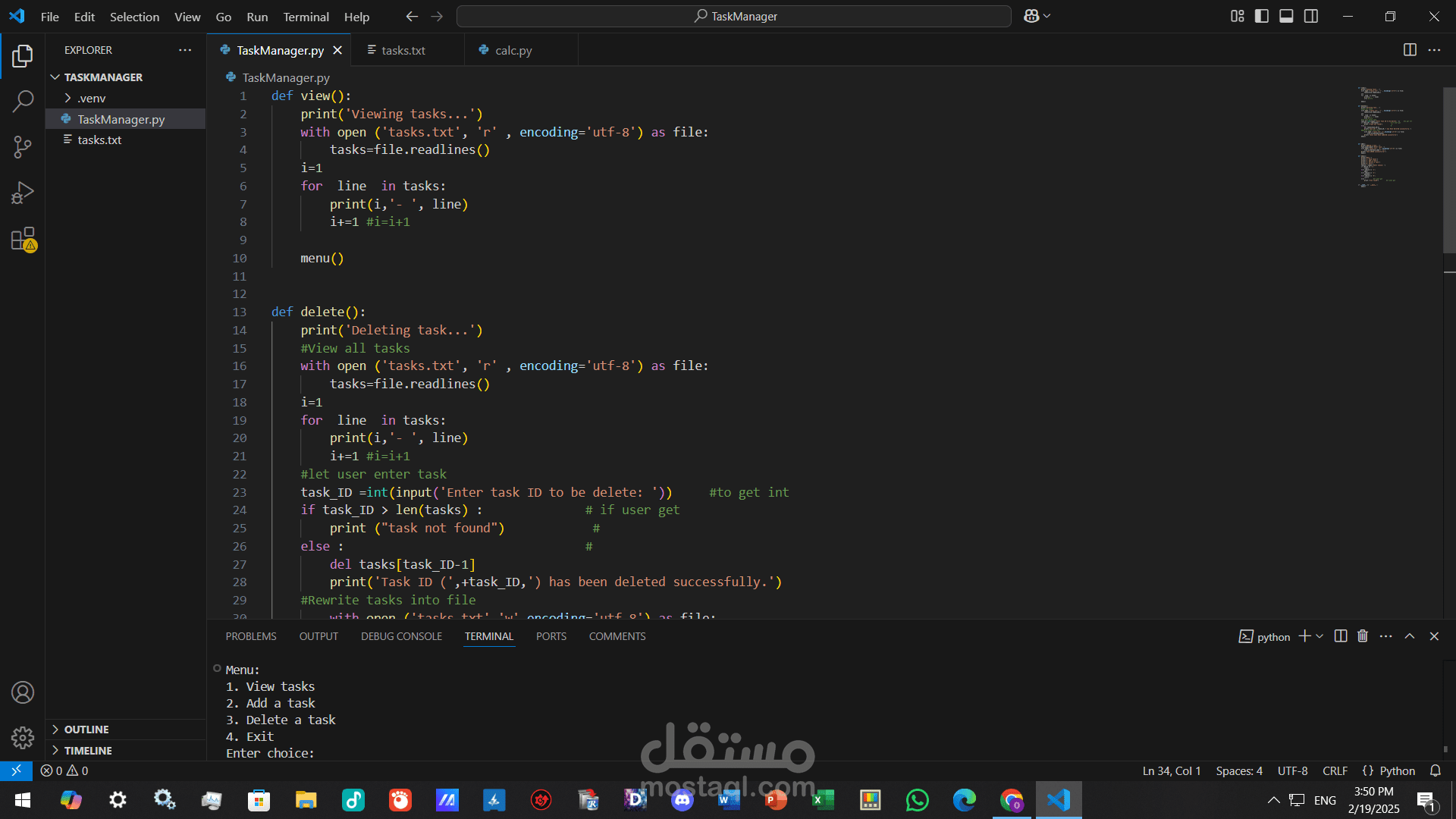Click the TaskManager command center search box
1456x819 pixels.
733,16
